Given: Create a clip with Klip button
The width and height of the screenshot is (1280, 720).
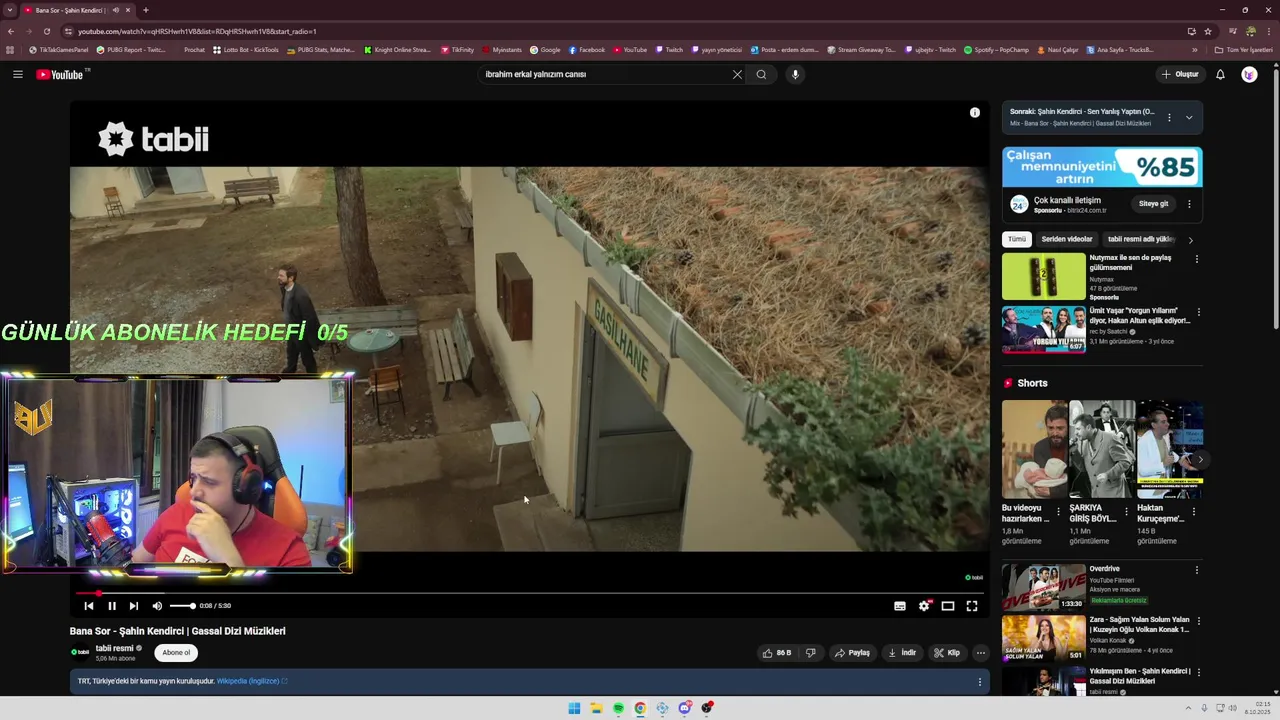Looking at the screenshot, I should pos(947,653).
